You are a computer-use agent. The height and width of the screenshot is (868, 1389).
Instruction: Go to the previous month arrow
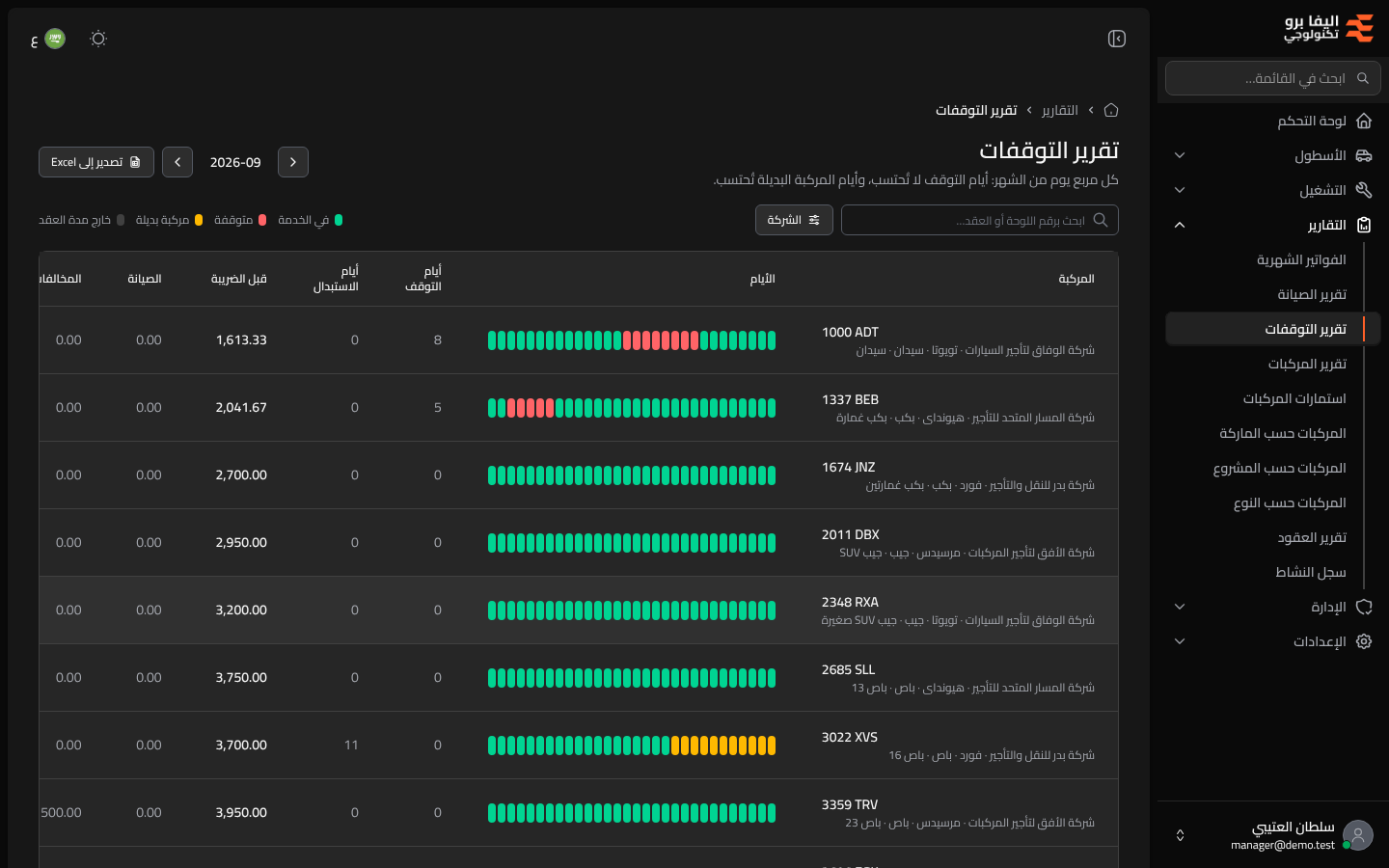(293, 162)
